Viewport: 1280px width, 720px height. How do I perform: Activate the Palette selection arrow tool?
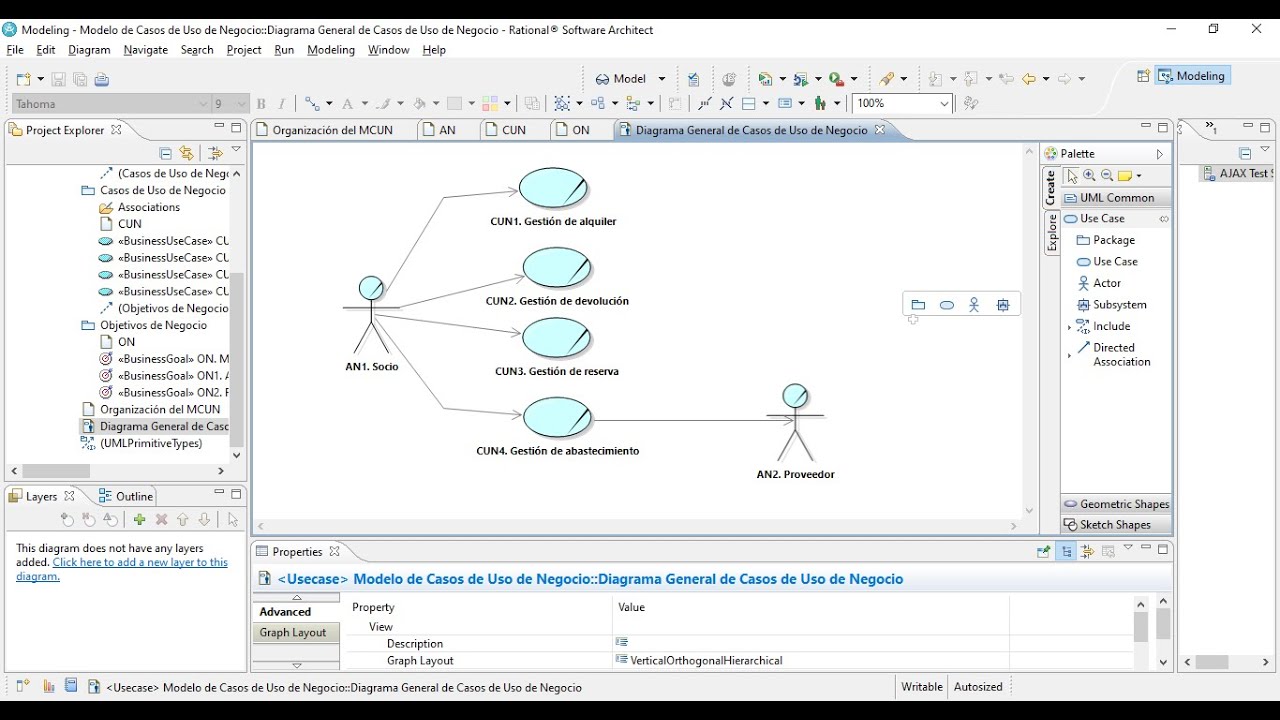pos(1072,175)
